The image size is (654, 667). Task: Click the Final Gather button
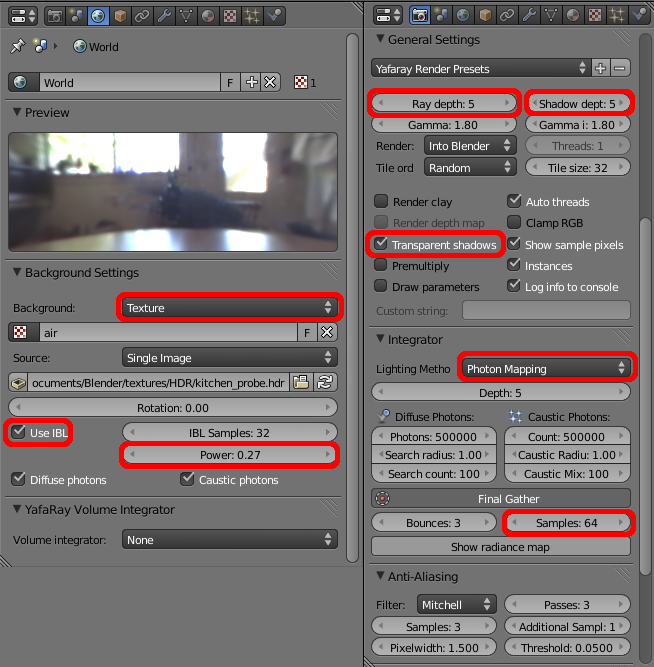[x=501, y=498]
